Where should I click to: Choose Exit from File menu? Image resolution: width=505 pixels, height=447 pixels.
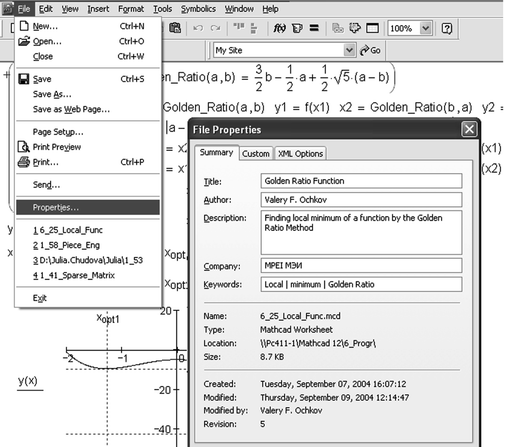[88, 298]
